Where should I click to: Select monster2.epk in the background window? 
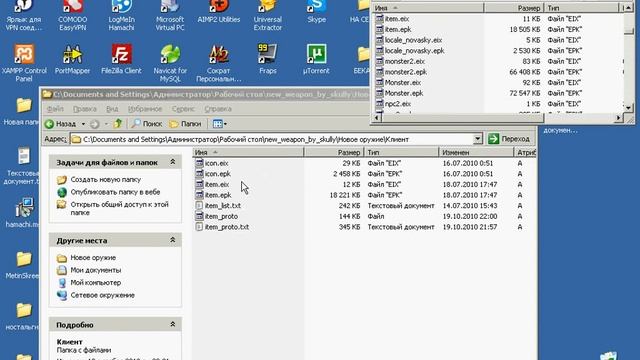click(406, 72)
